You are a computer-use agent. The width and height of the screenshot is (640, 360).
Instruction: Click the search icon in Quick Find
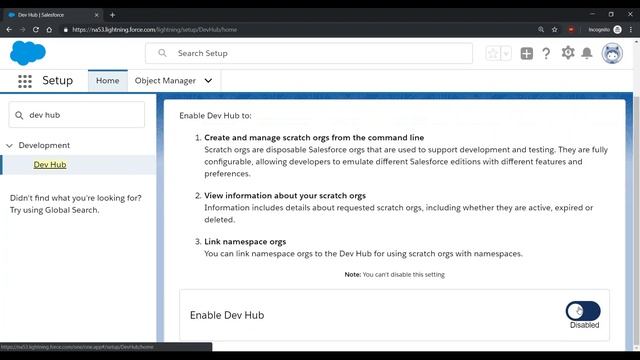(x=19, y=116)
